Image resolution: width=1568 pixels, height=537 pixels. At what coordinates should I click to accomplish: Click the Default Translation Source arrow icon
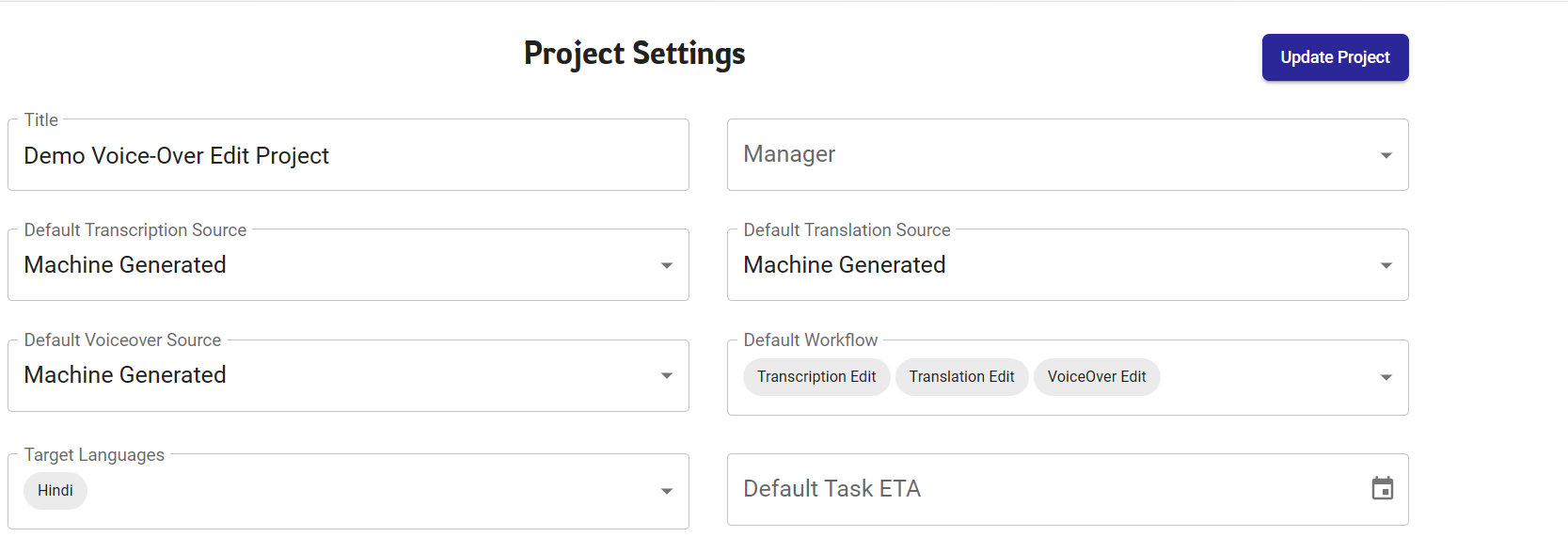1386,265
